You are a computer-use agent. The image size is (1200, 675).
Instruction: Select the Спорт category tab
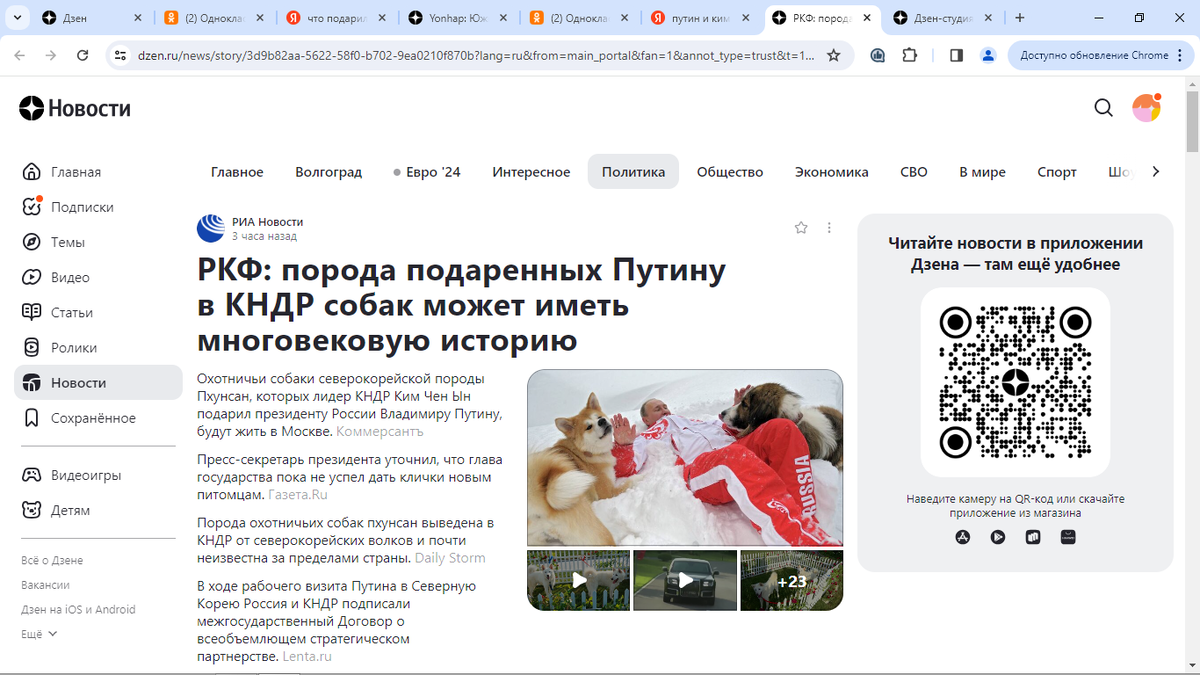(x=1057, y=172)
